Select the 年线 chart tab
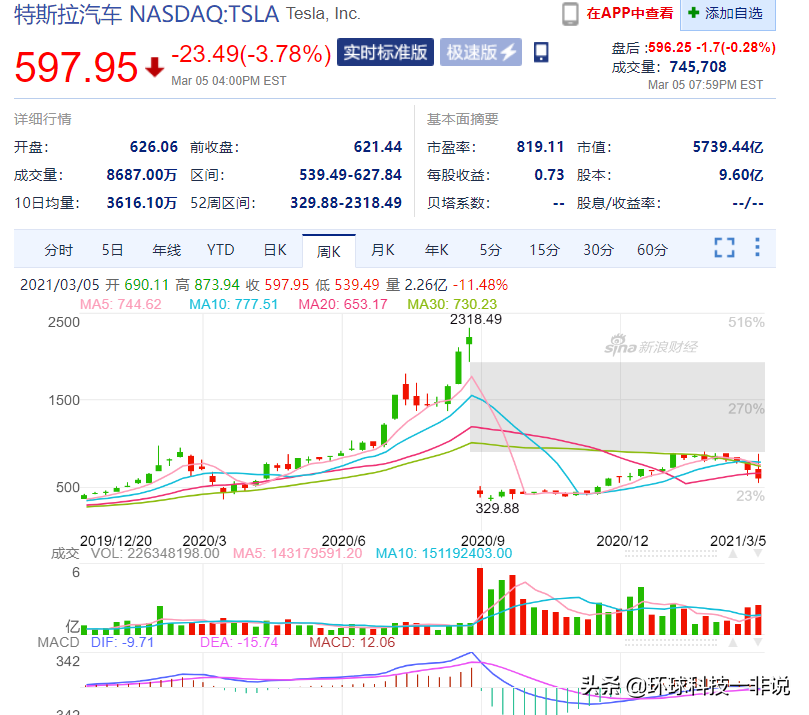Image resolution: width=809 pixels, height=715 pixels. click(x=166, y=250)
